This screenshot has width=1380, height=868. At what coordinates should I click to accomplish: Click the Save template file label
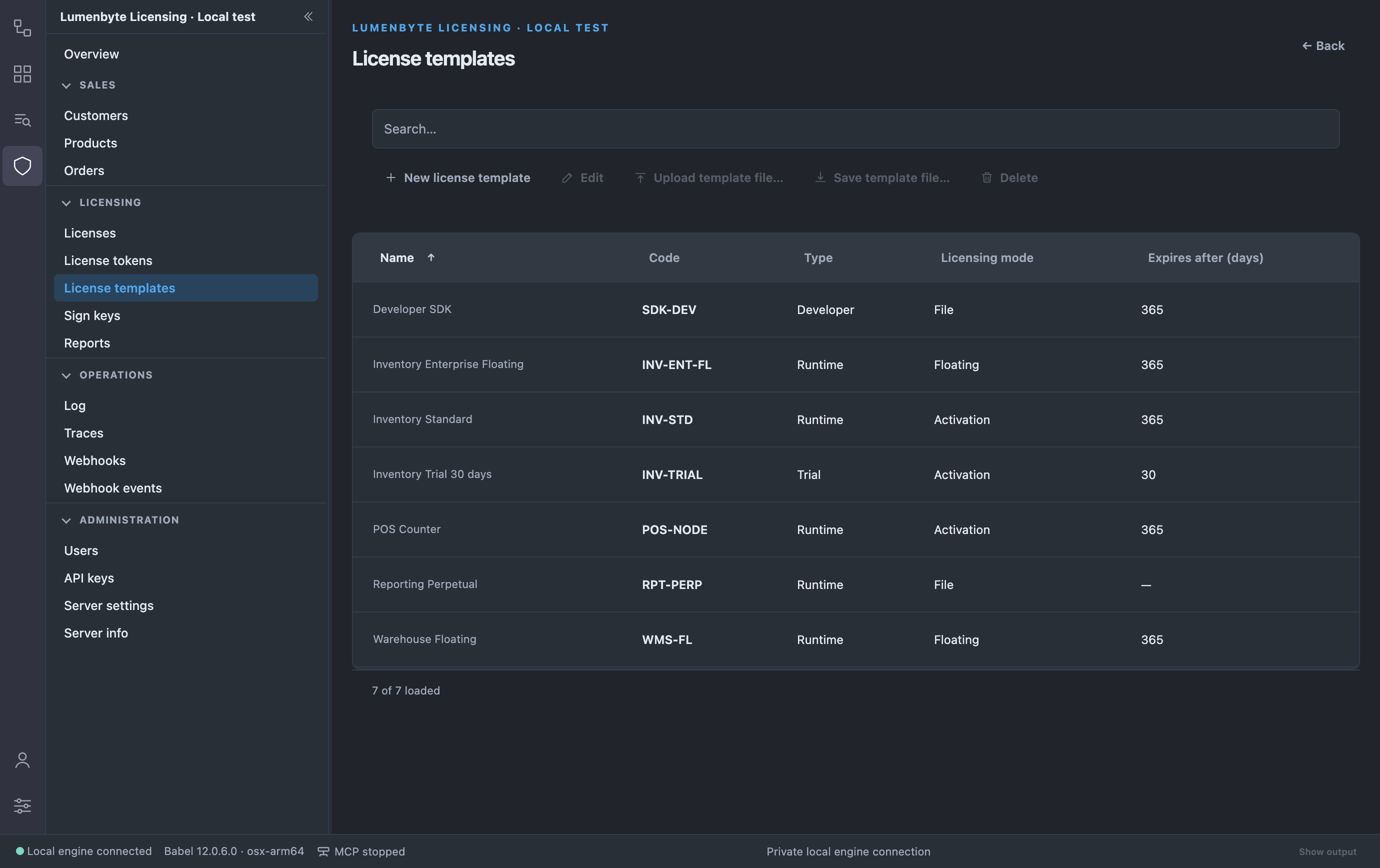[891, 177]
